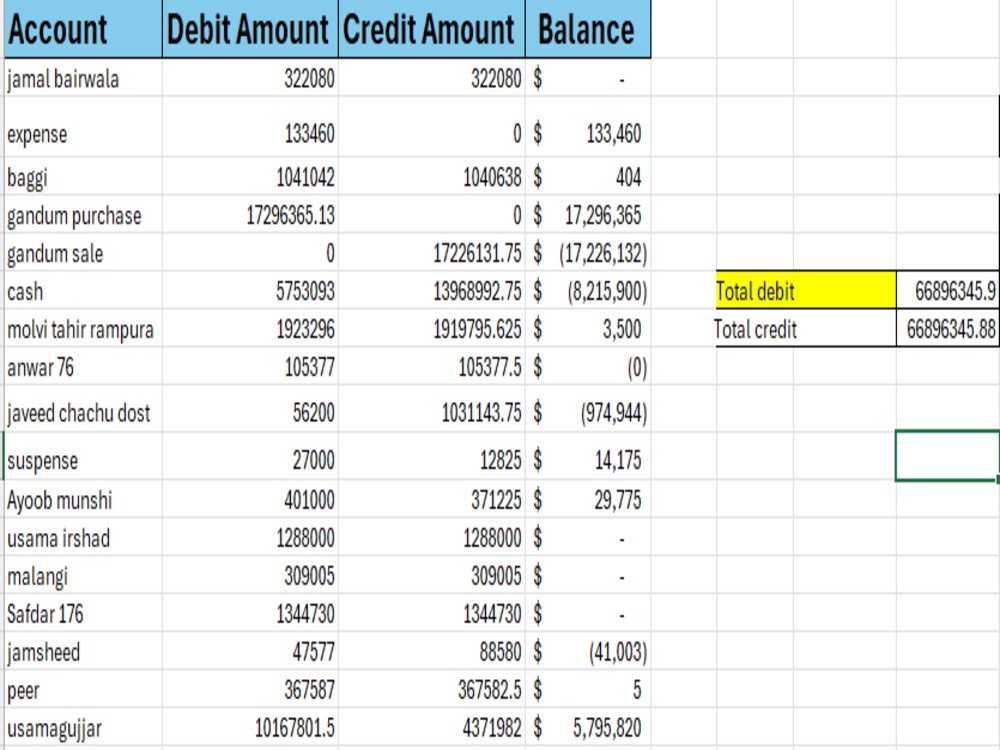Screen dimensions: 1000x750
Task: Select balance cell showing (17,226,132)
Action: tap(588, 253)
